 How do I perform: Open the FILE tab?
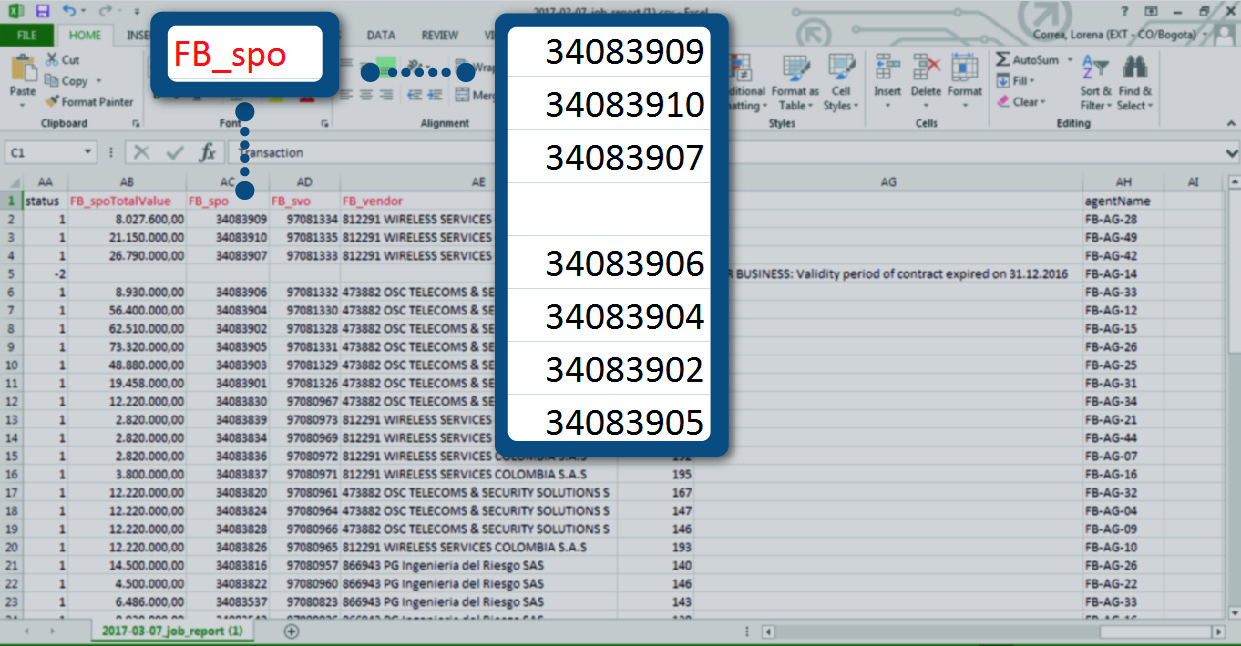27,35
